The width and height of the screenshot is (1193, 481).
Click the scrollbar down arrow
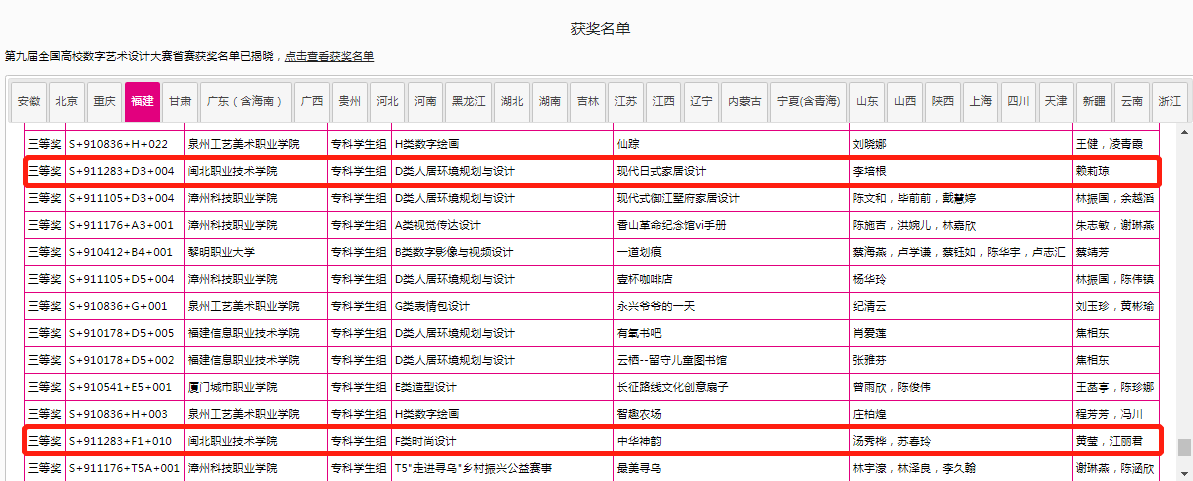[1183, 470]
